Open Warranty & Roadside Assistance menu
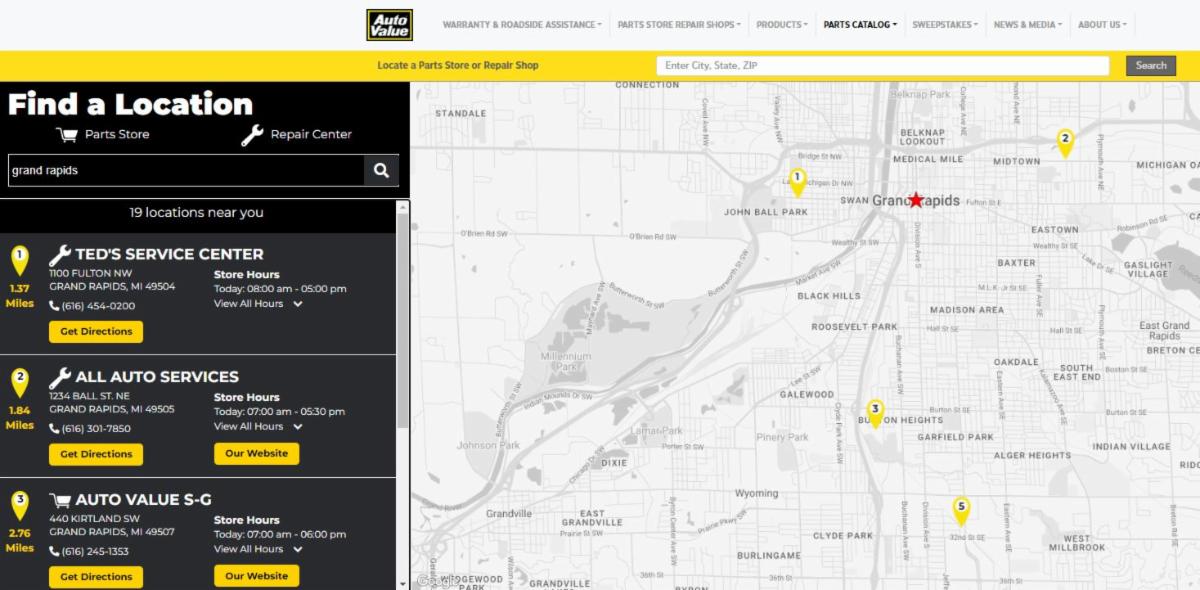Image resolution: width=1200 pixels, height=590 pixels. [x=522, y=25]
